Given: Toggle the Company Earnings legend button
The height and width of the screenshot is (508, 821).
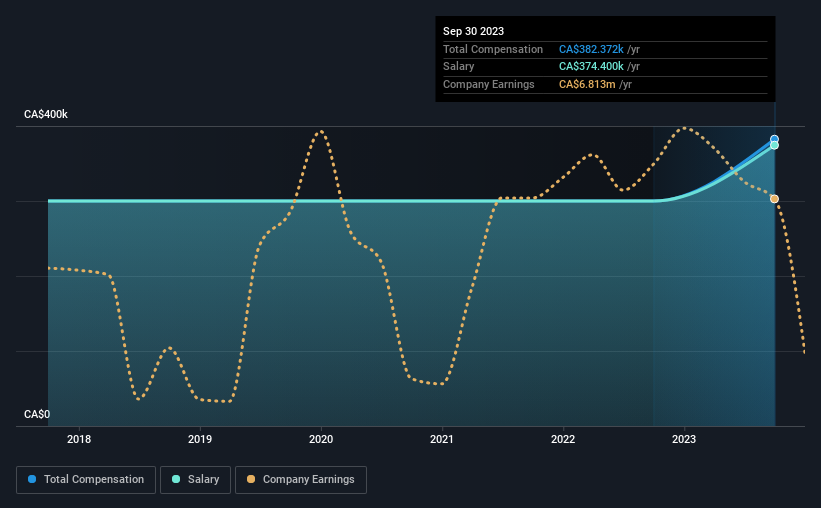Looking at the screenshot, I should tap(301, 480).
